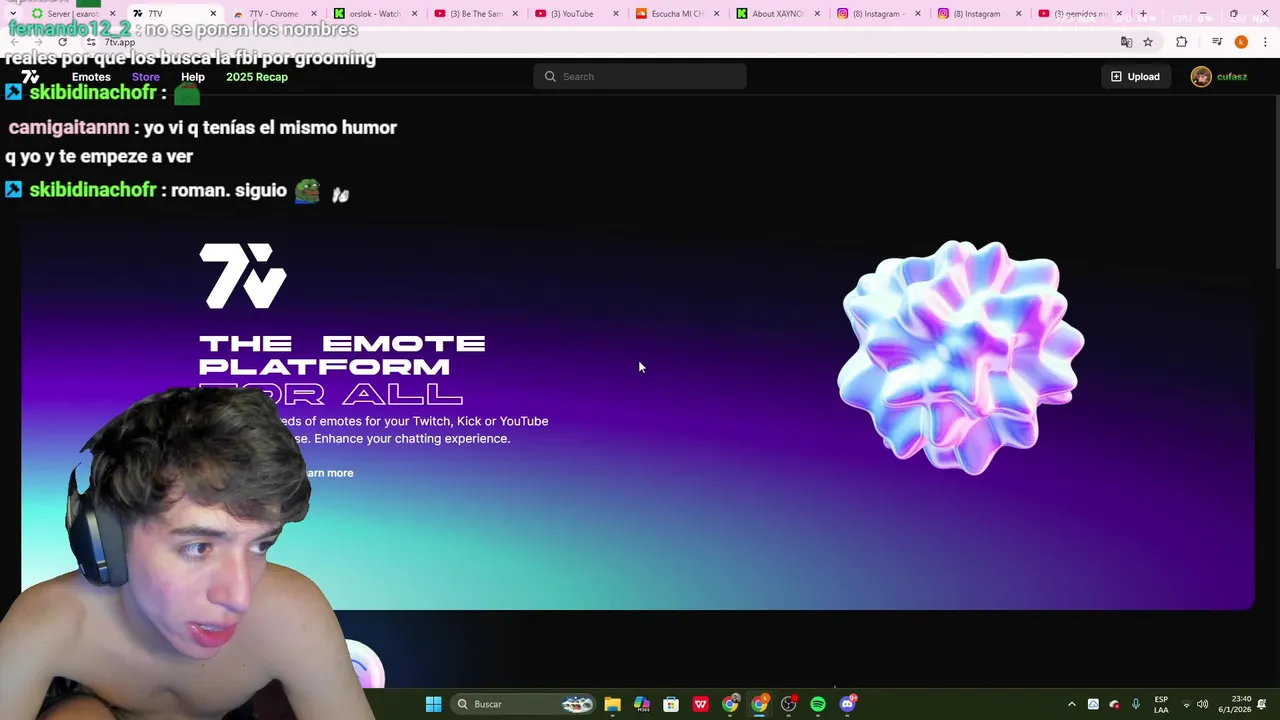The image size is (1280, 720).
Task: Switch to the Be The Same YouTube tab
Action: click(475, 14)
